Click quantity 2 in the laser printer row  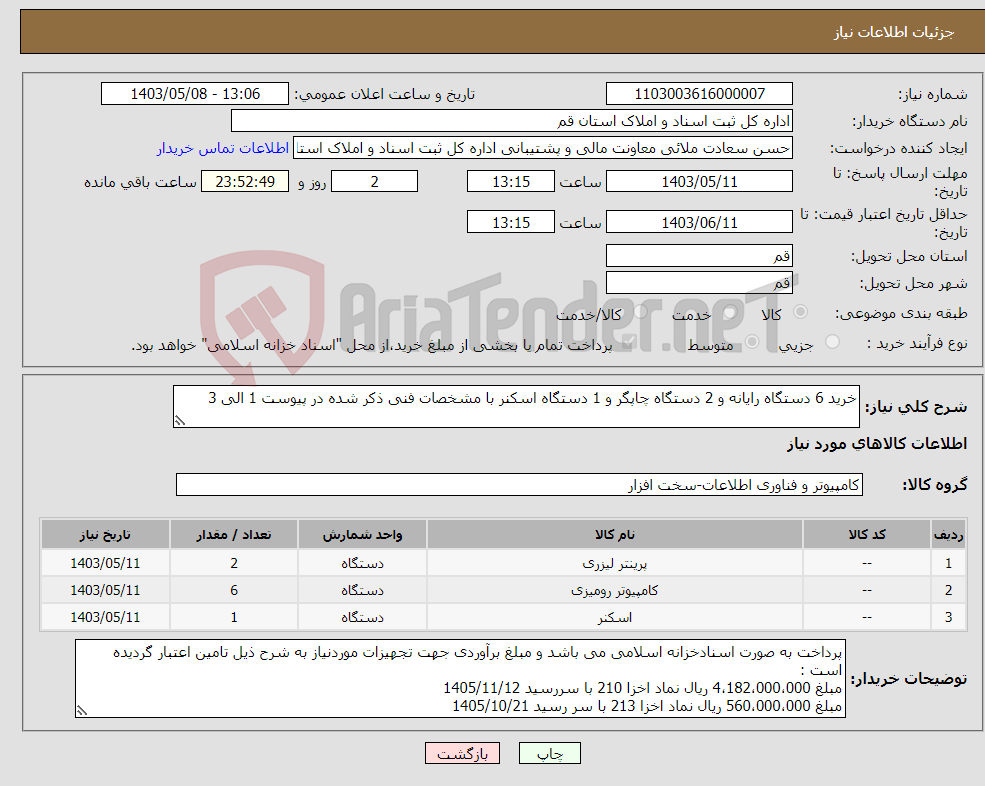(x=234, y=564)
